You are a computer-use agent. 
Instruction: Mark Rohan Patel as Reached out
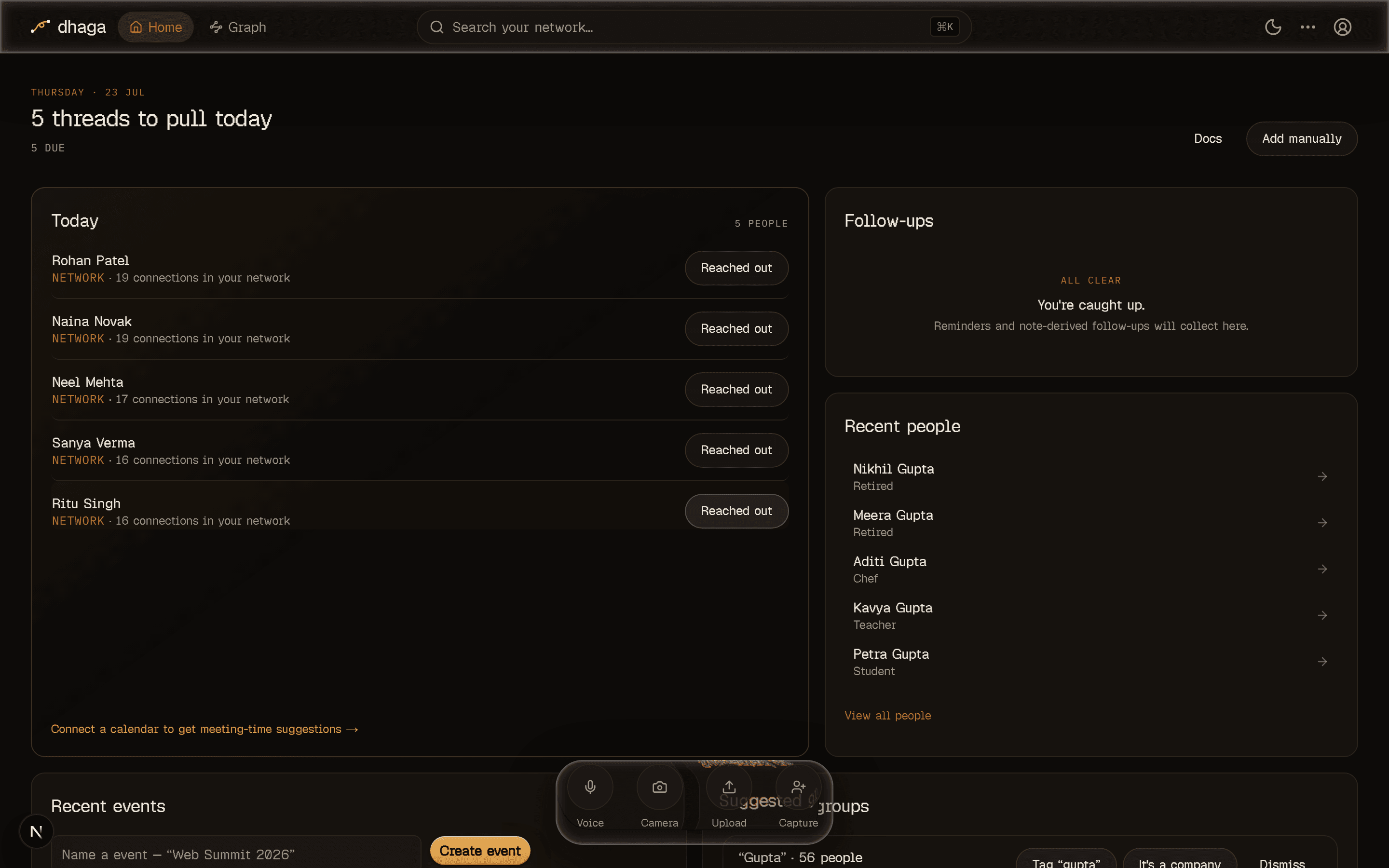pyautogui.click(x=736, y=268)
